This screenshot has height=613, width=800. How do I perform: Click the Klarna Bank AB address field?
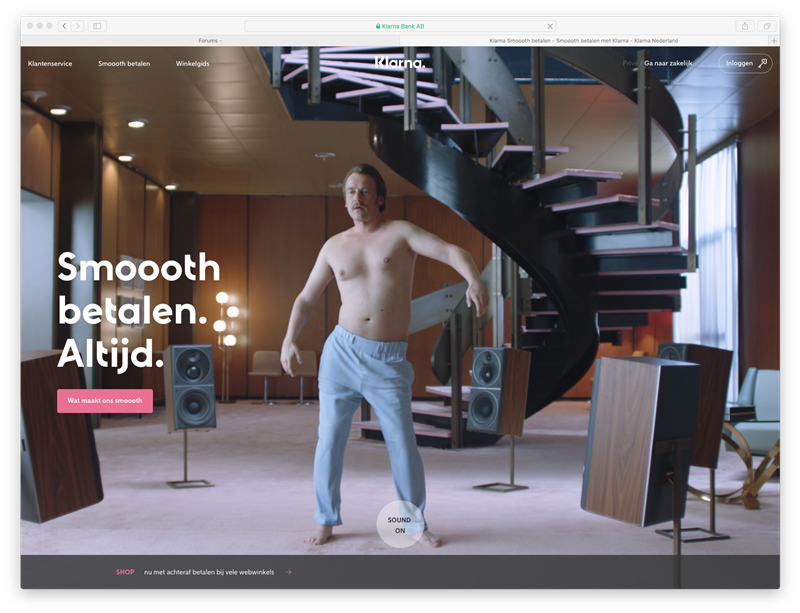(400, 25)
